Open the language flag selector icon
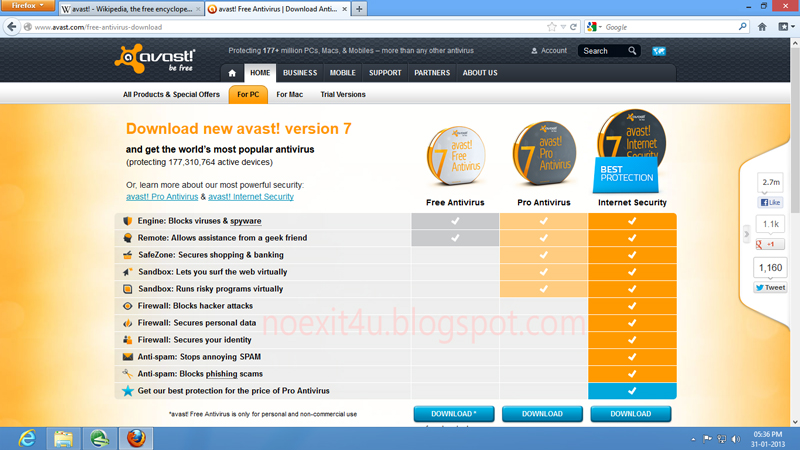Screen dimensions: 800x450 (659, 51)
